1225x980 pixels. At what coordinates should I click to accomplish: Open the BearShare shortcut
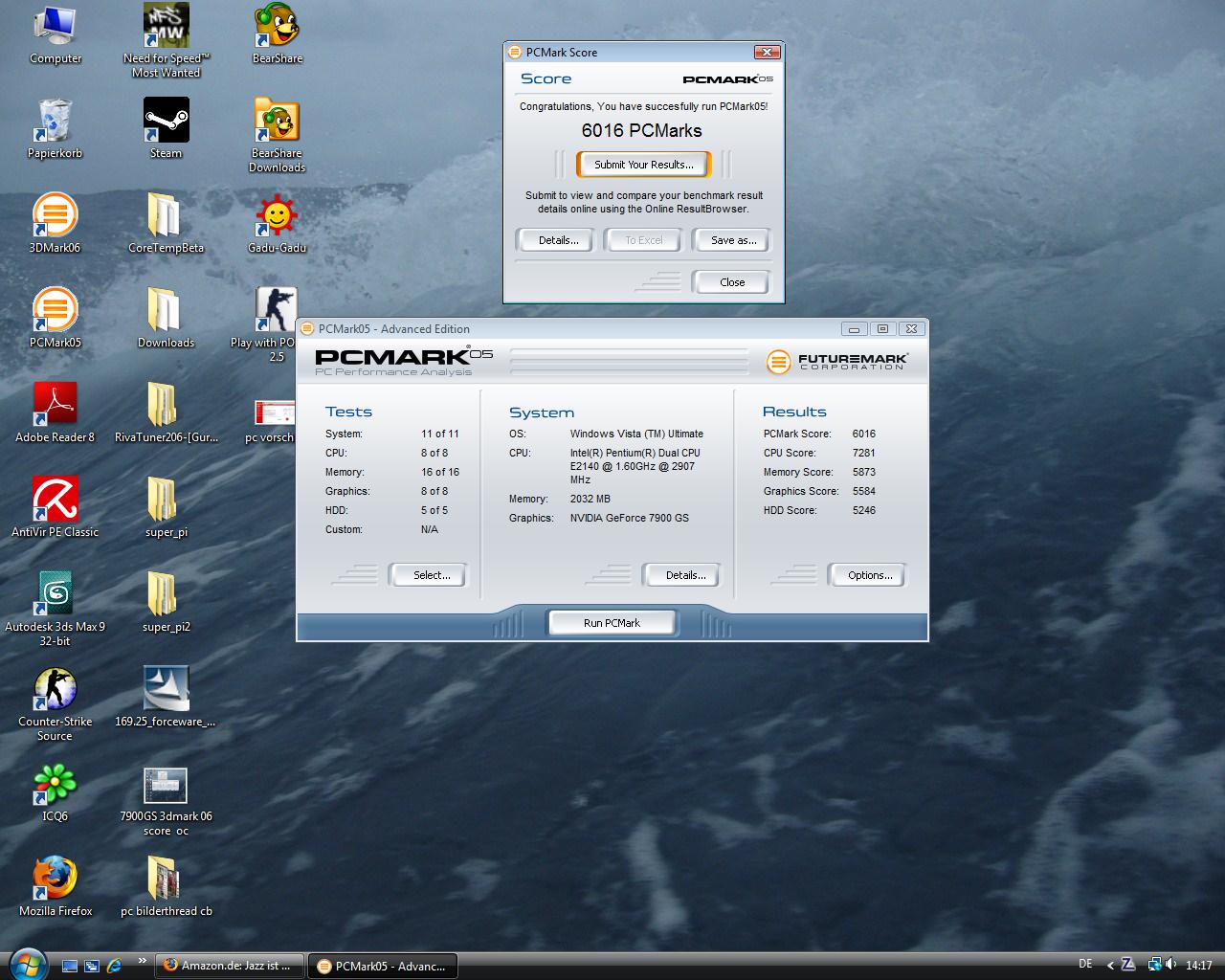pos(277,34)
